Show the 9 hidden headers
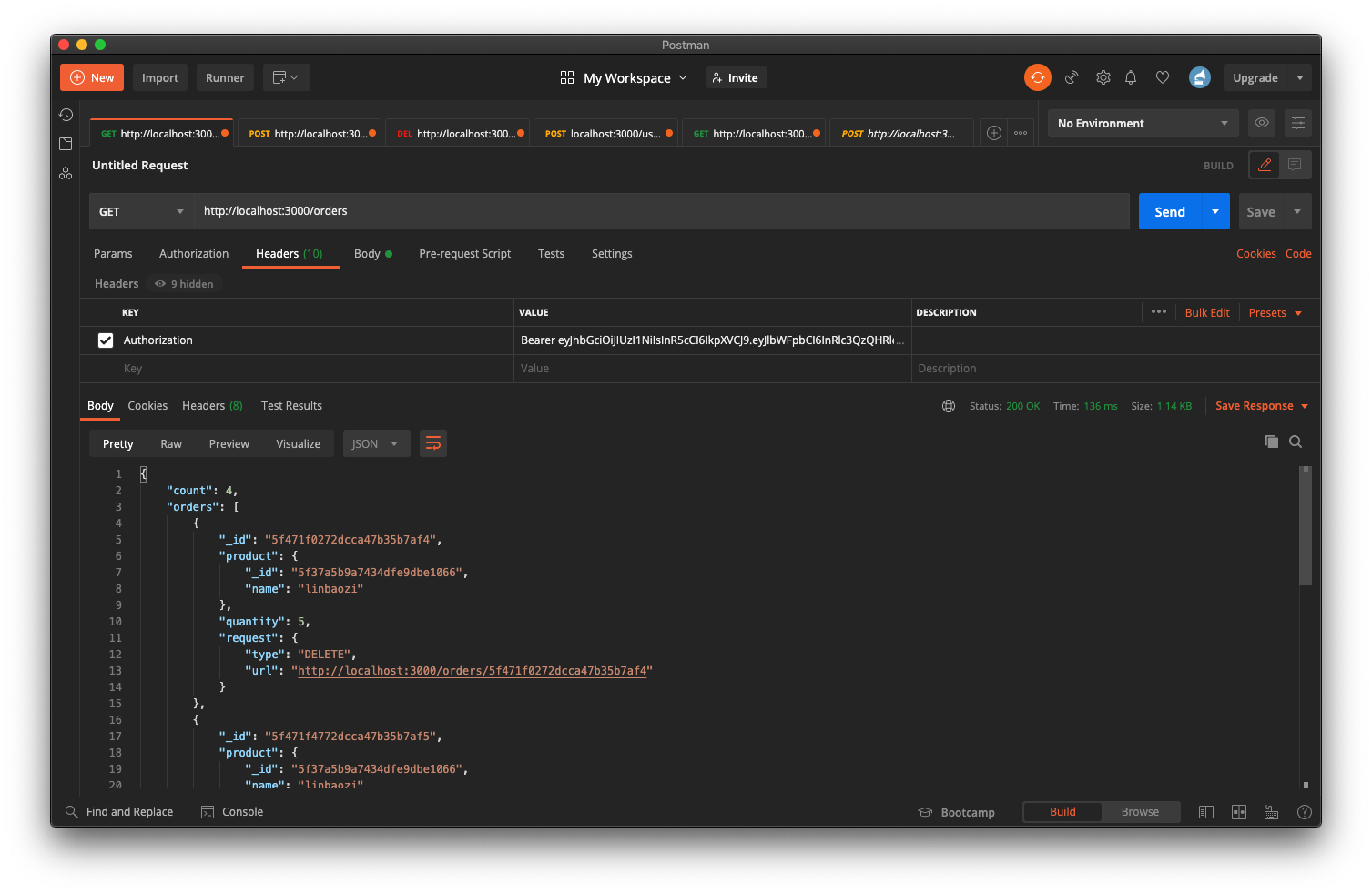1372x894 pixels. [184, 284]
